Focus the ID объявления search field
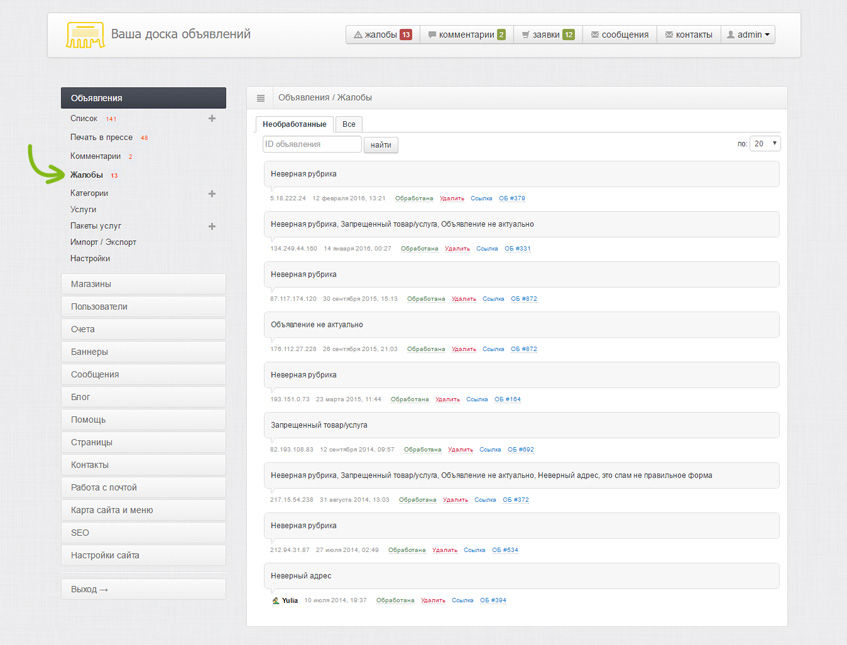Screen dimensions: 847x645 tap(312, 144)
